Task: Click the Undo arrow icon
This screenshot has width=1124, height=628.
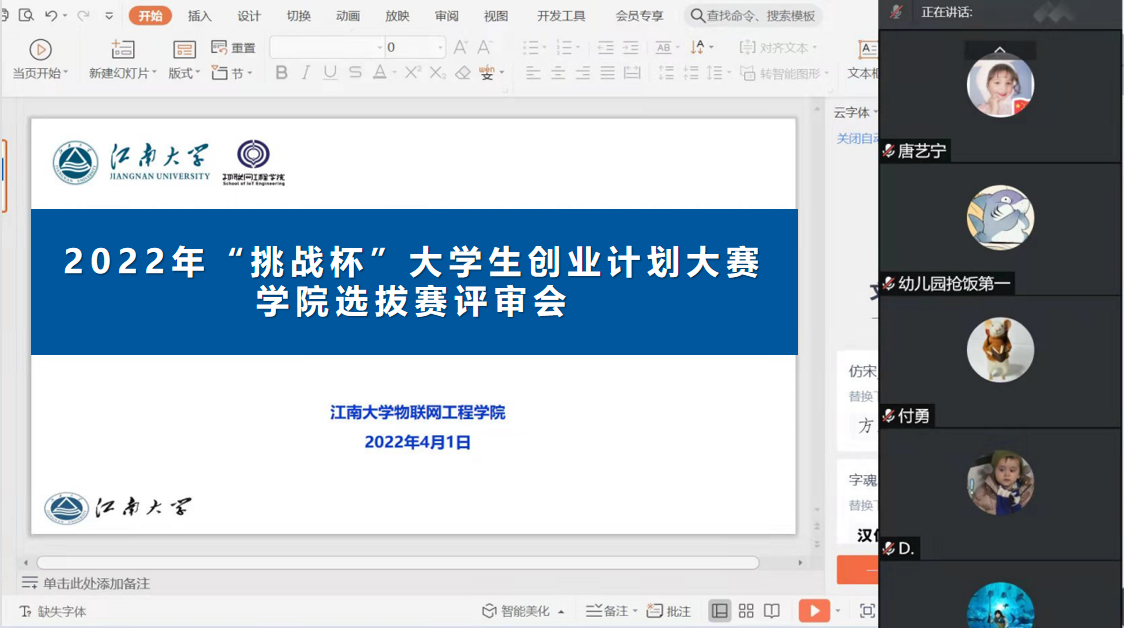Action: (x=51, y=16)
